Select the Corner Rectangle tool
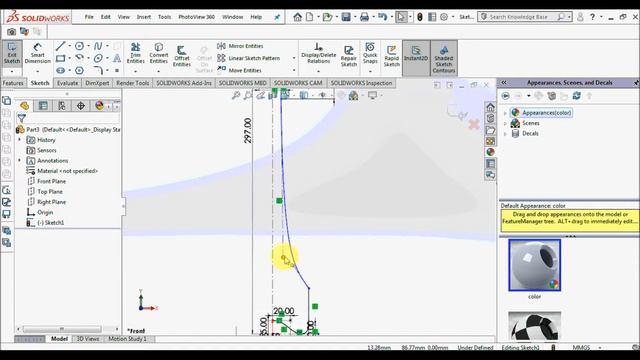Image resolution: width=640 pixels, height=360 pixels. [60, 58]
